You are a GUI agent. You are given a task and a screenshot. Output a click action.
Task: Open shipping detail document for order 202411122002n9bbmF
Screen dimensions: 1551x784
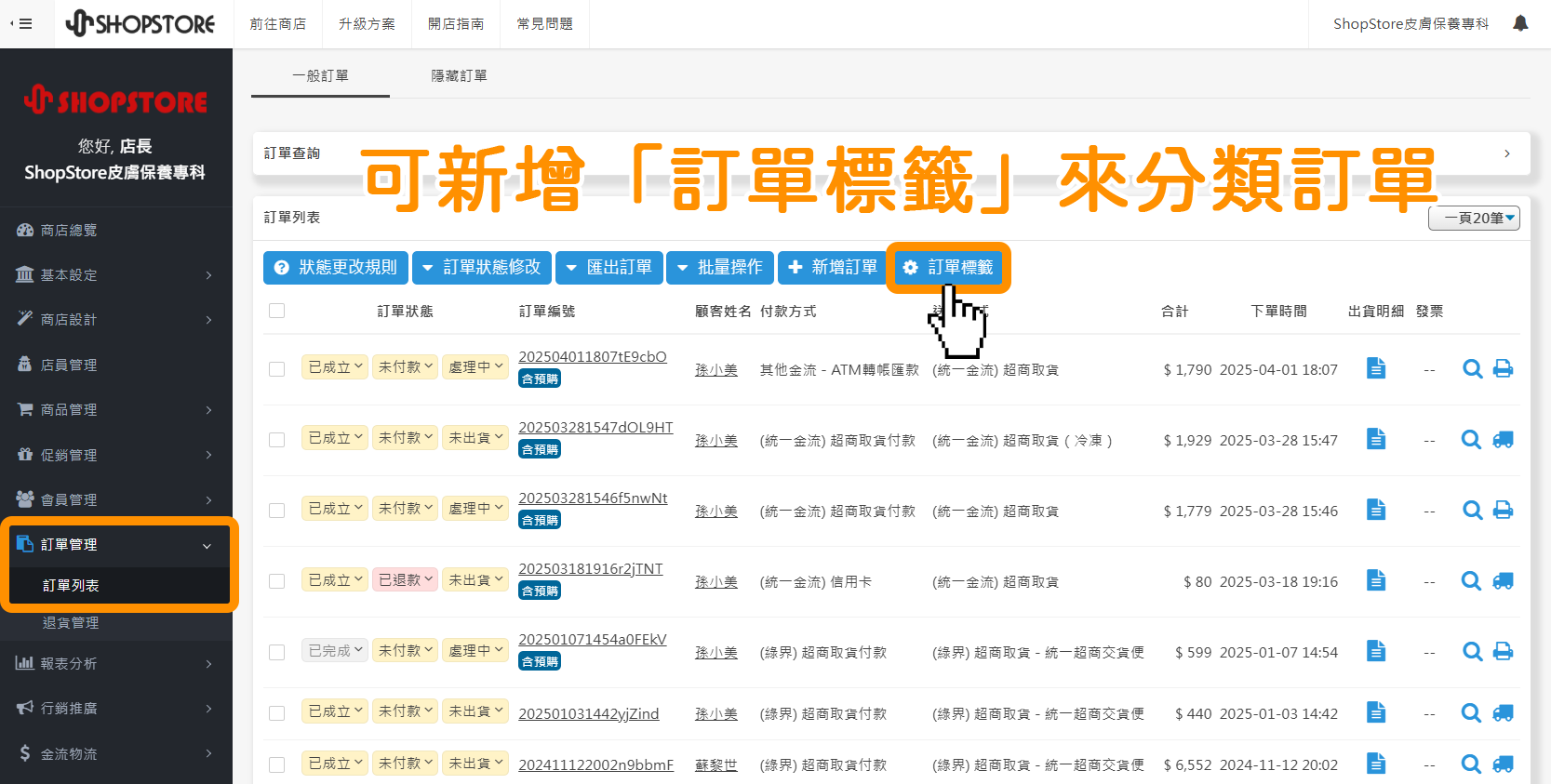tap(1376, 764)
